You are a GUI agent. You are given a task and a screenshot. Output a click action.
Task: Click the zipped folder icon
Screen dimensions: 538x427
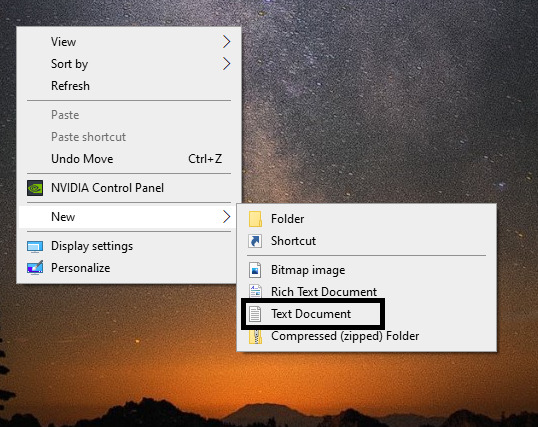[x=255, y=336]
